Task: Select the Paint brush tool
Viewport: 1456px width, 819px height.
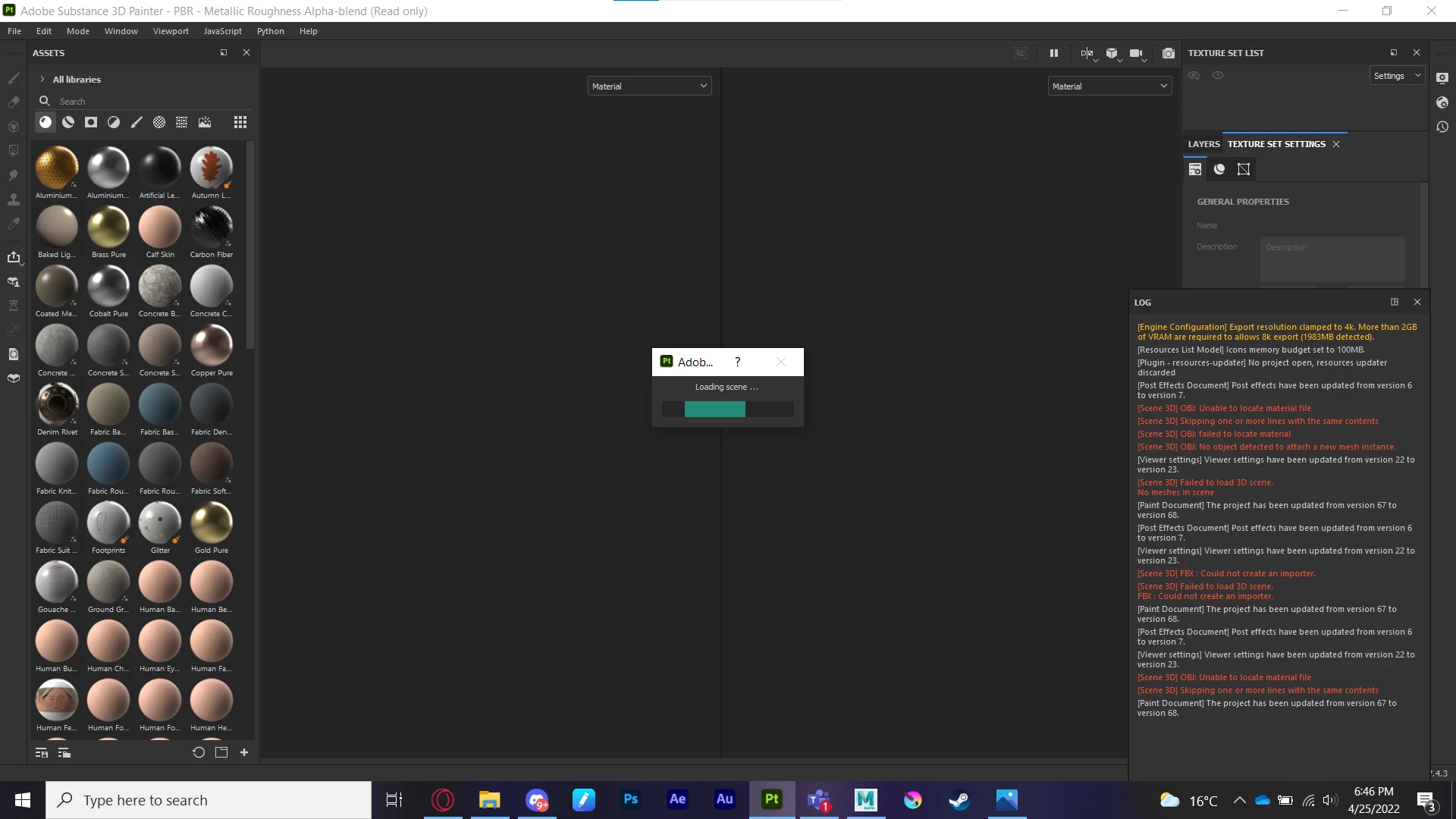Action: pos(14,78)
